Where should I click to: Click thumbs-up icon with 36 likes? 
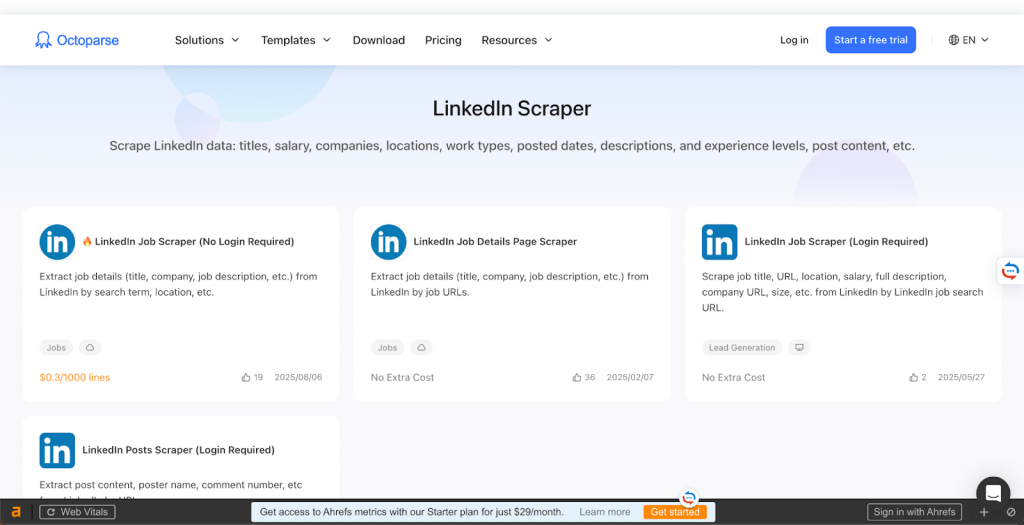pos(577,377)
